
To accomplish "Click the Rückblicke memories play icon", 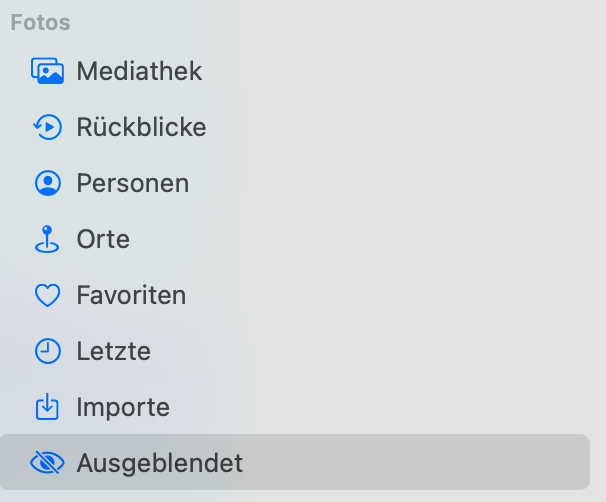I will (47, 128).
